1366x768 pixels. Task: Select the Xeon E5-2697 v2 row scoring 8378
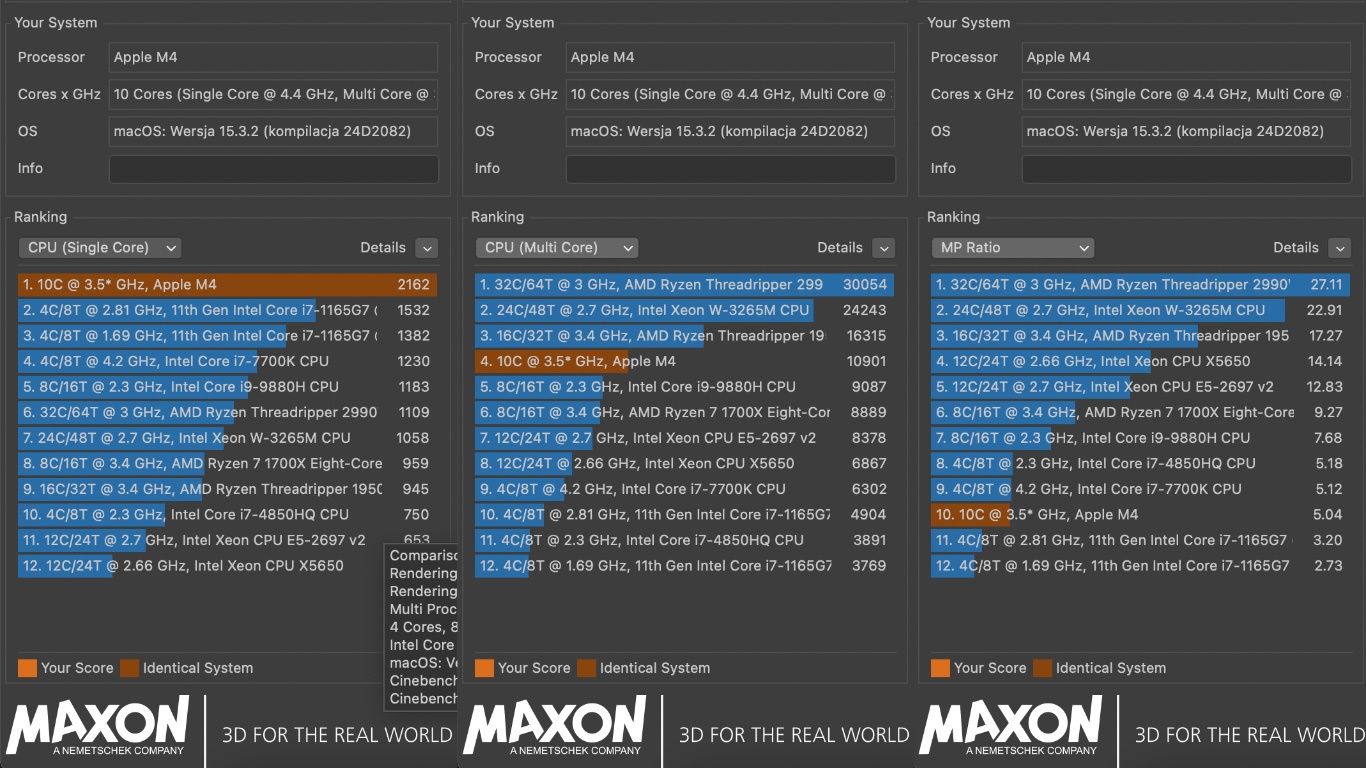684,438
